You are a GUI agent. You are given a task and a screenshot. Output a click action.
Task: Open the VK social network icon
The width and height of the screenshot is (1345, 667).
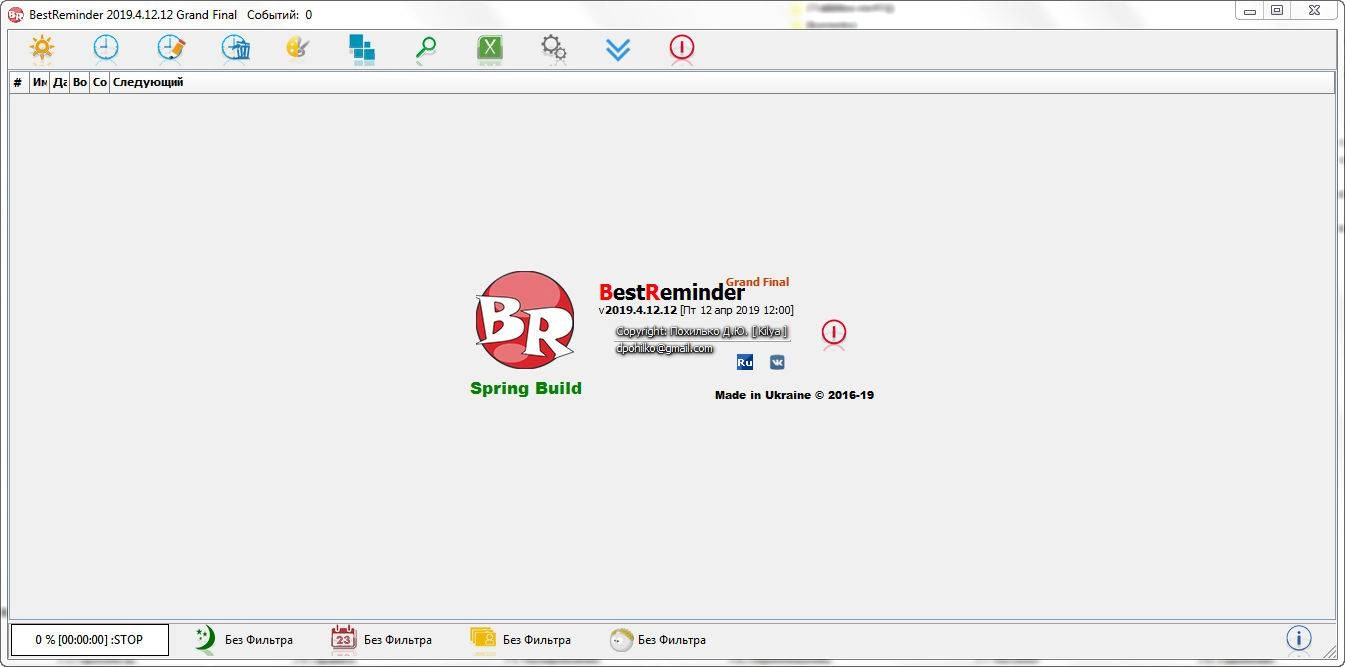tap(777, 362)
